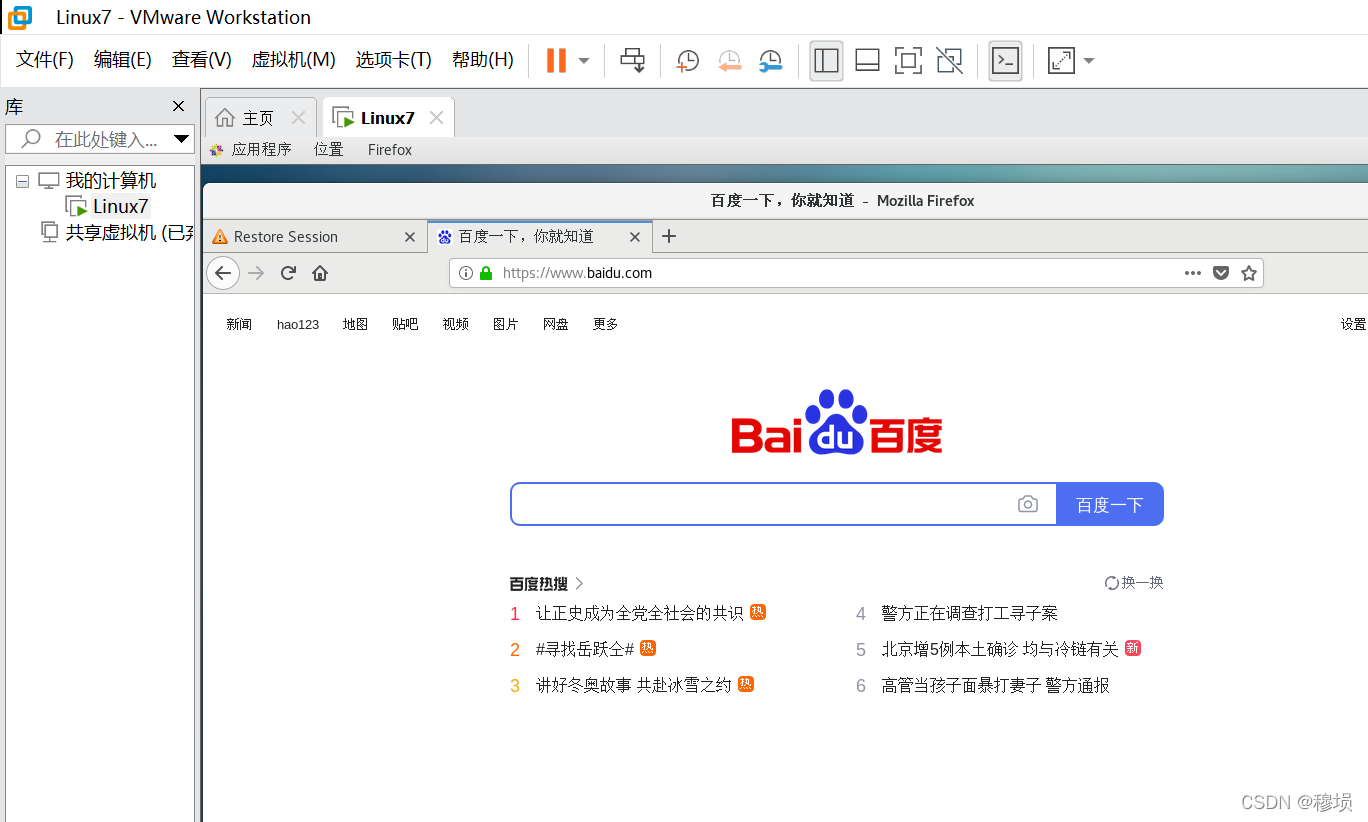The image size is (1368, 822).
Task: Open Baidu 视频 link
Action: coord(456,324)
